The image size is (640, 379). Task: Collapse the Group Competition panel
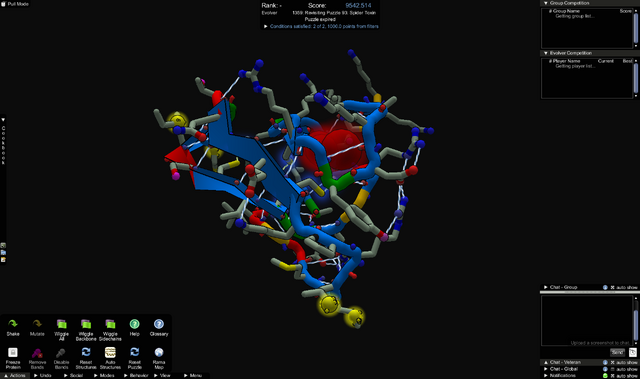tap(546, 3)
